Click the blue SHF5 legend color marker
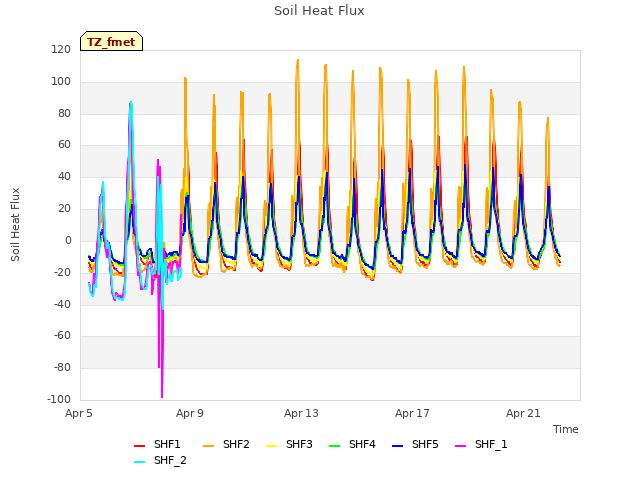Screen dimensions: 640x480 coord(398,446)
